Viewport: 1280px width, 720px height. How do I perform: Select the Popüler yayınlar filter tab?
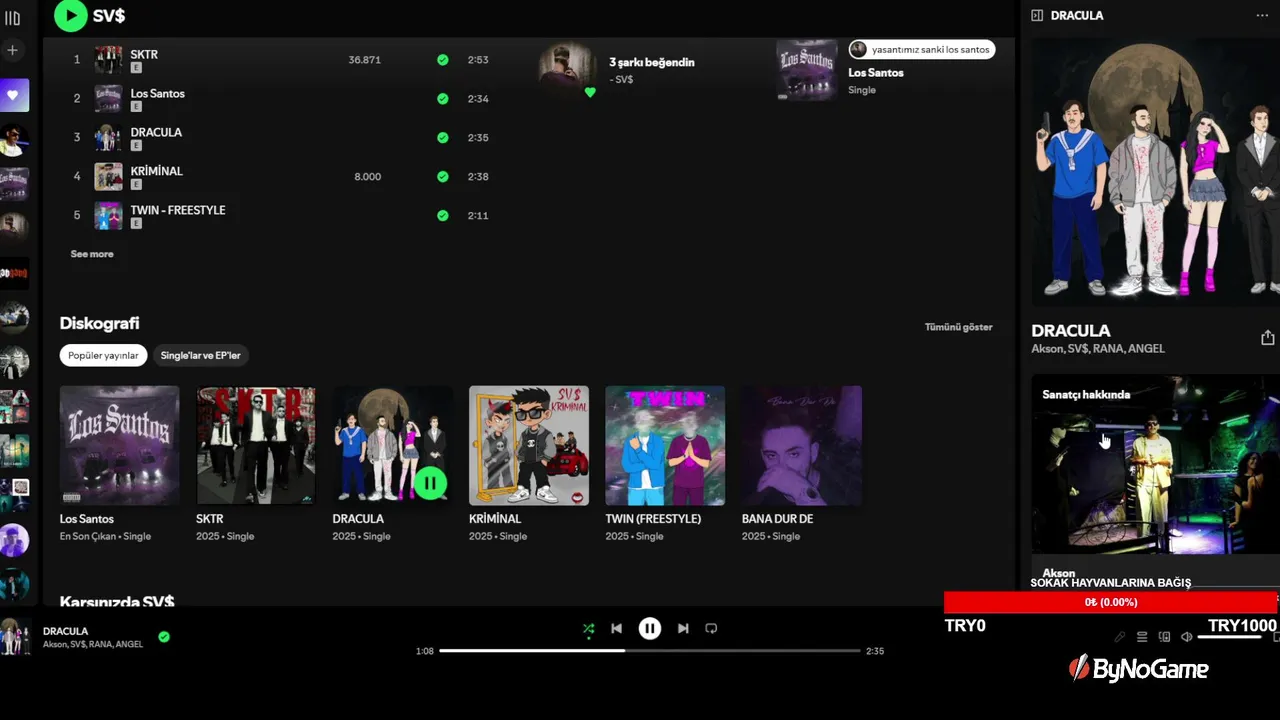click(x=103, y=355)
